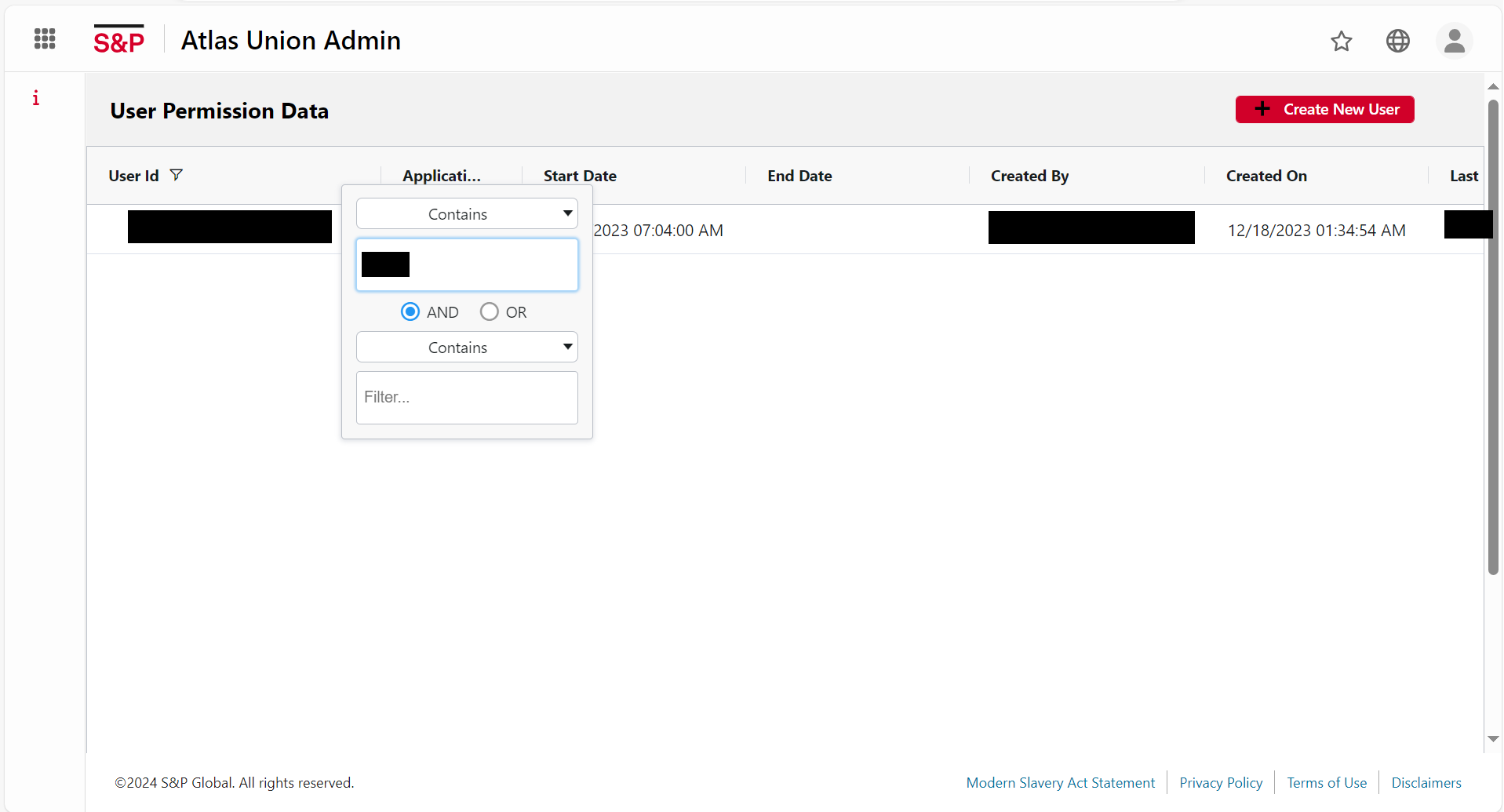Sort by the End Date column header
Viewport: 1504px width, 812px height.
coord(799,176)
